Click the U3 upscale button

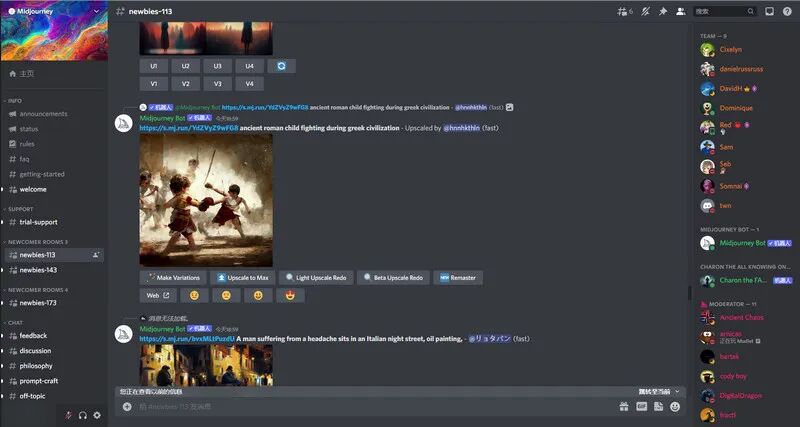click(218, 66)
